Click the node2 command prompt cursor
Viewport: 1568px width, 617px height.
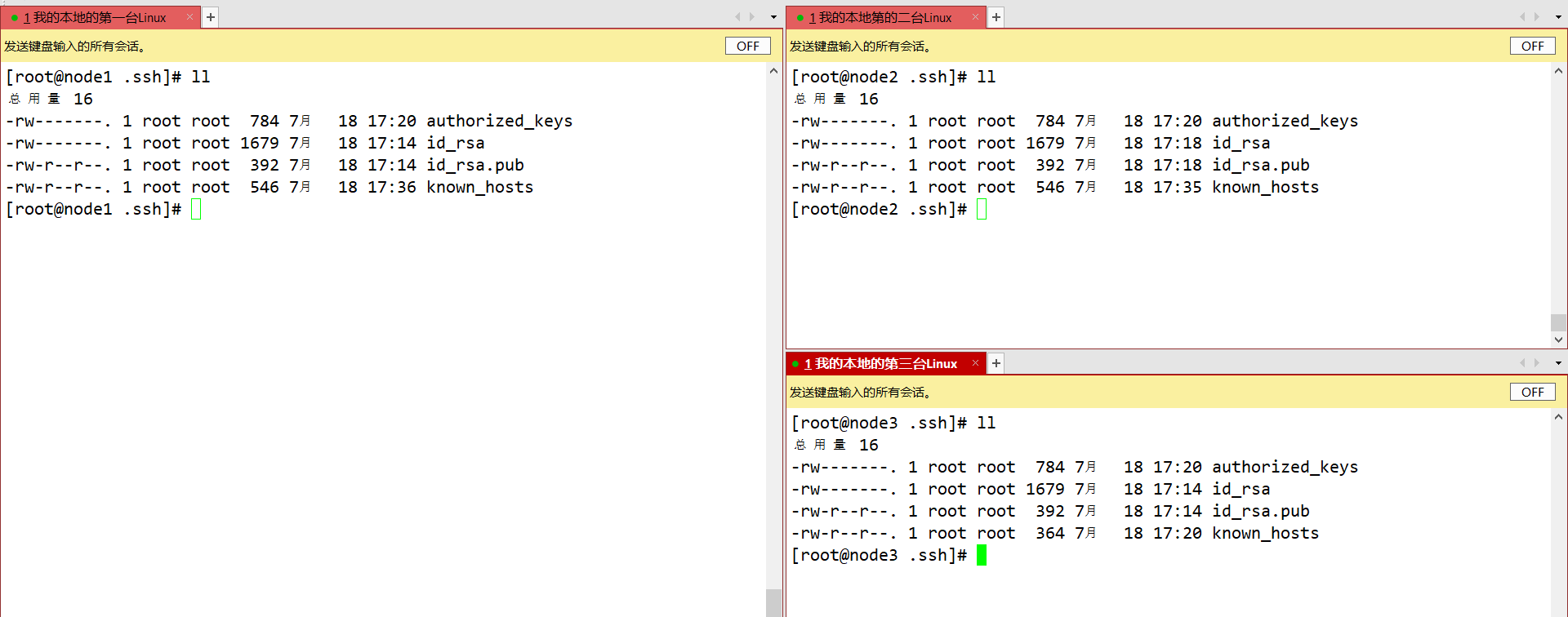click(982, 210)
